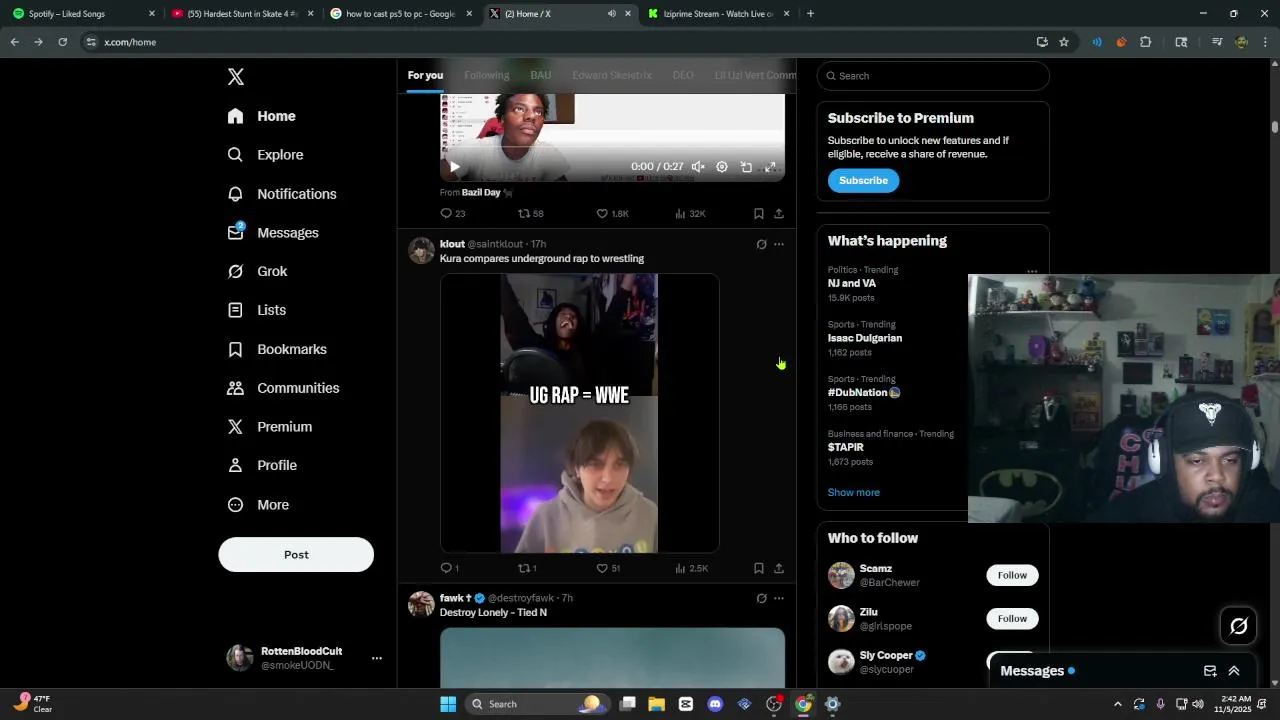1280x720 pixels.
Task: Open video settings gear icon
Action: coord(722,167)
